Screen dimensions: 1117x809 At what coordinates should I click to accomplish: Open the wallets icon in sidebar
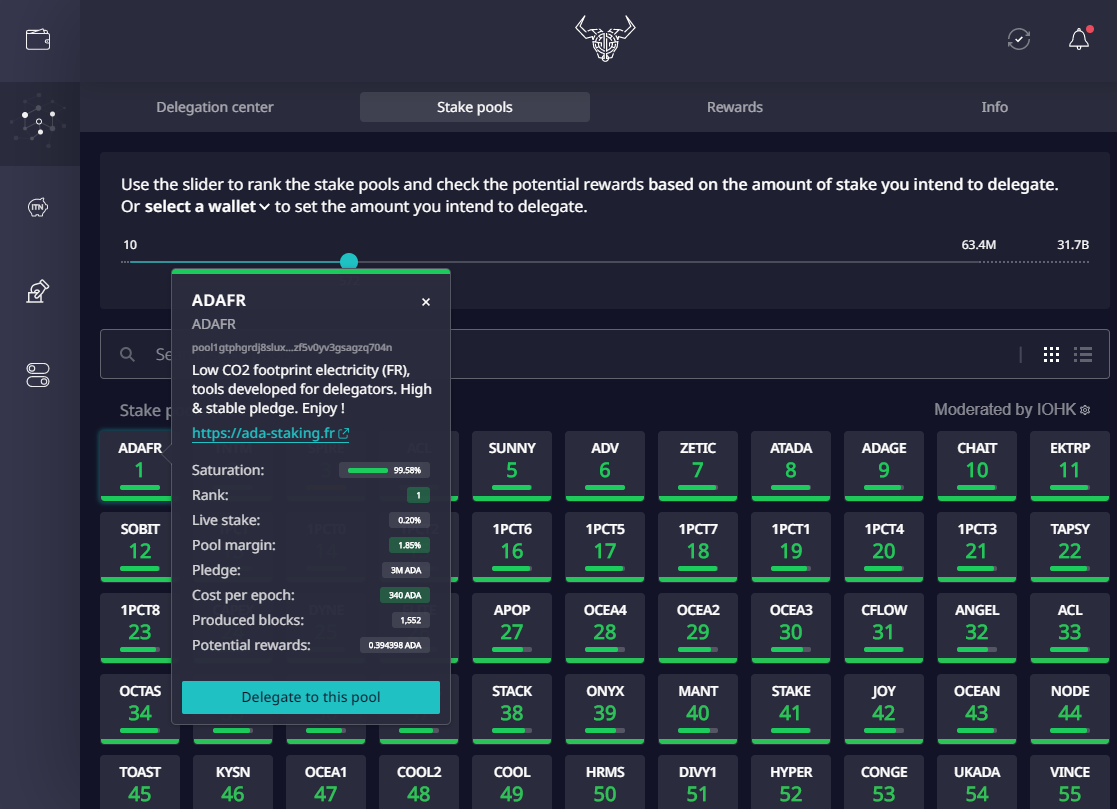[38, 39]
